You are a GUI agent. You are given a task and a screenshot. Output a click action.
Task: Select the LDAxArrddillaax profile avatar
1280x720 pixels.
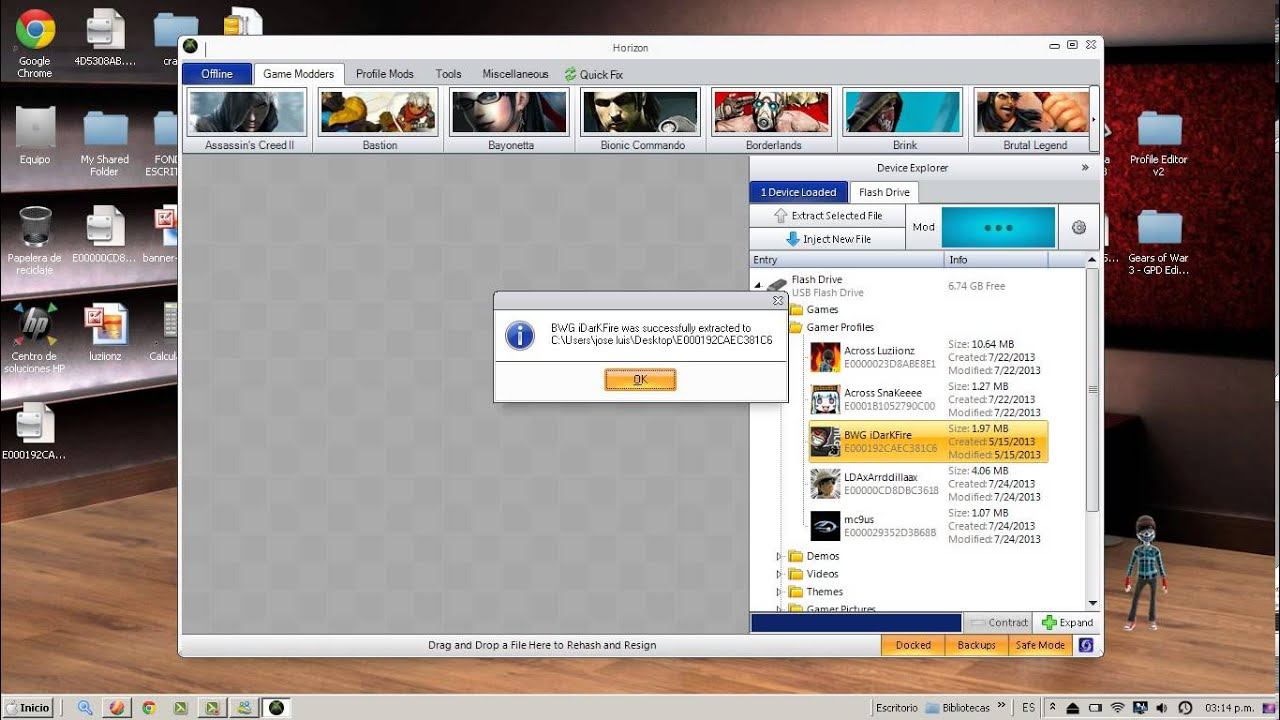pyautogui.click(x=825, y=483)
